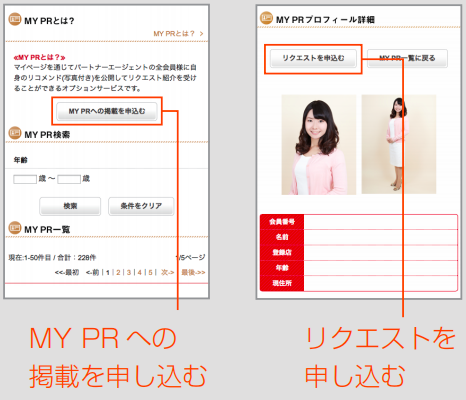Select the 現在:1-50件目 / 合計：228件 text
Image resolution: width=466 pixels, height=400 pixels.
[52, 258]
